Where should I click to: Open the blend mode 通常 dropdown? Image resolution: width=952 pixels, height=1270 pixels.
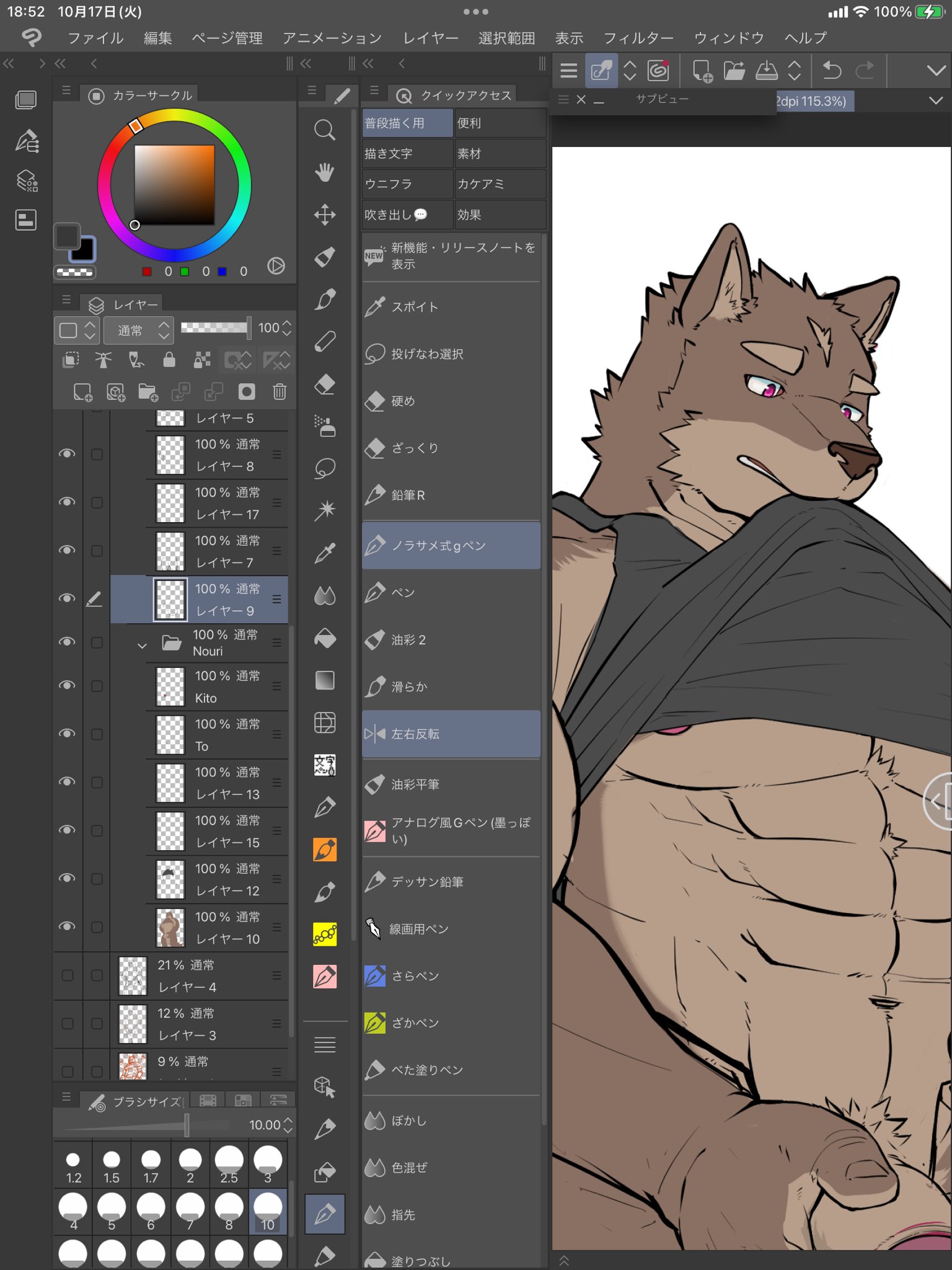[138, 330]
